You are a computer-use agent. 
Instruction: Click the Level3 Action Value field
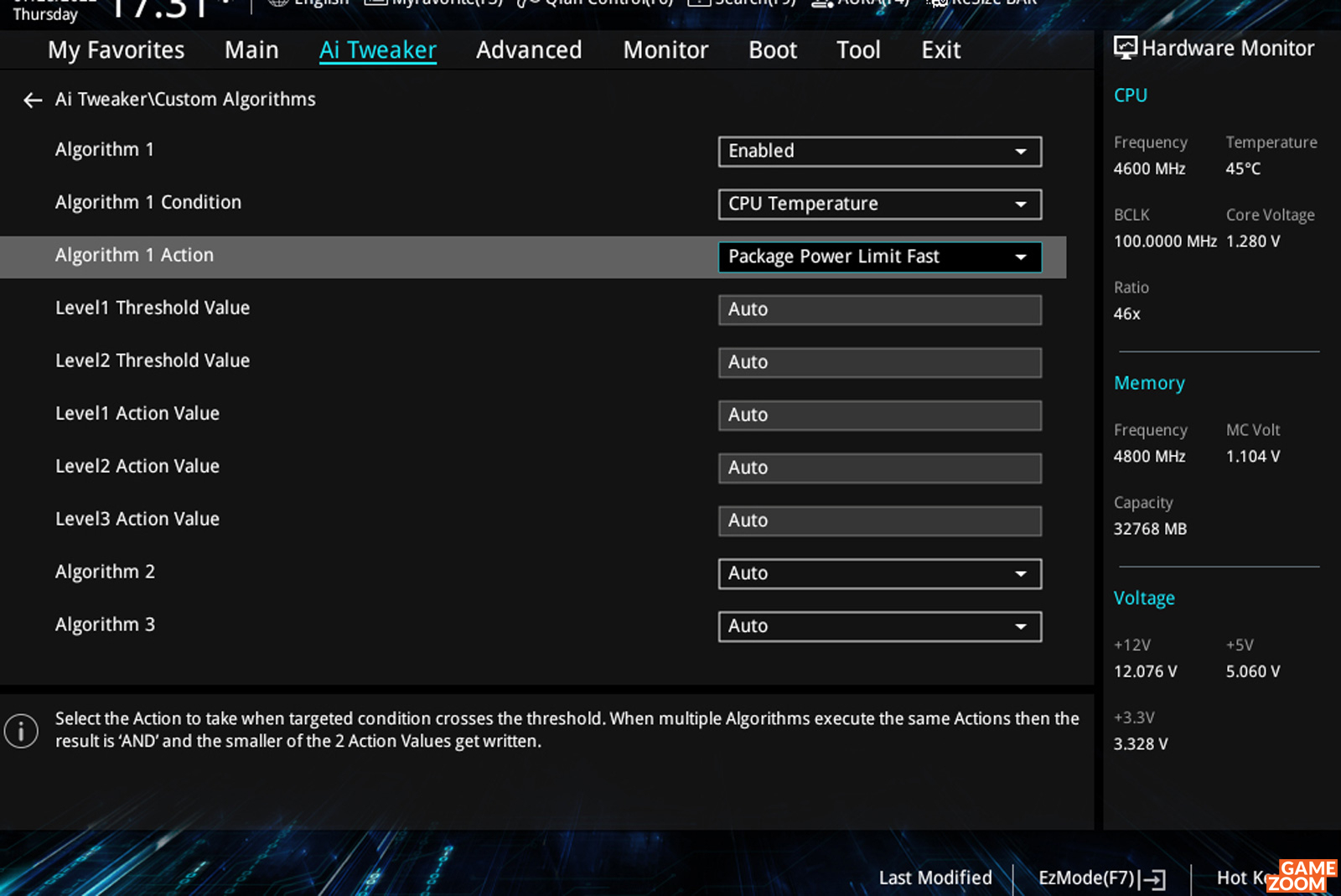[x=880, y=521]
